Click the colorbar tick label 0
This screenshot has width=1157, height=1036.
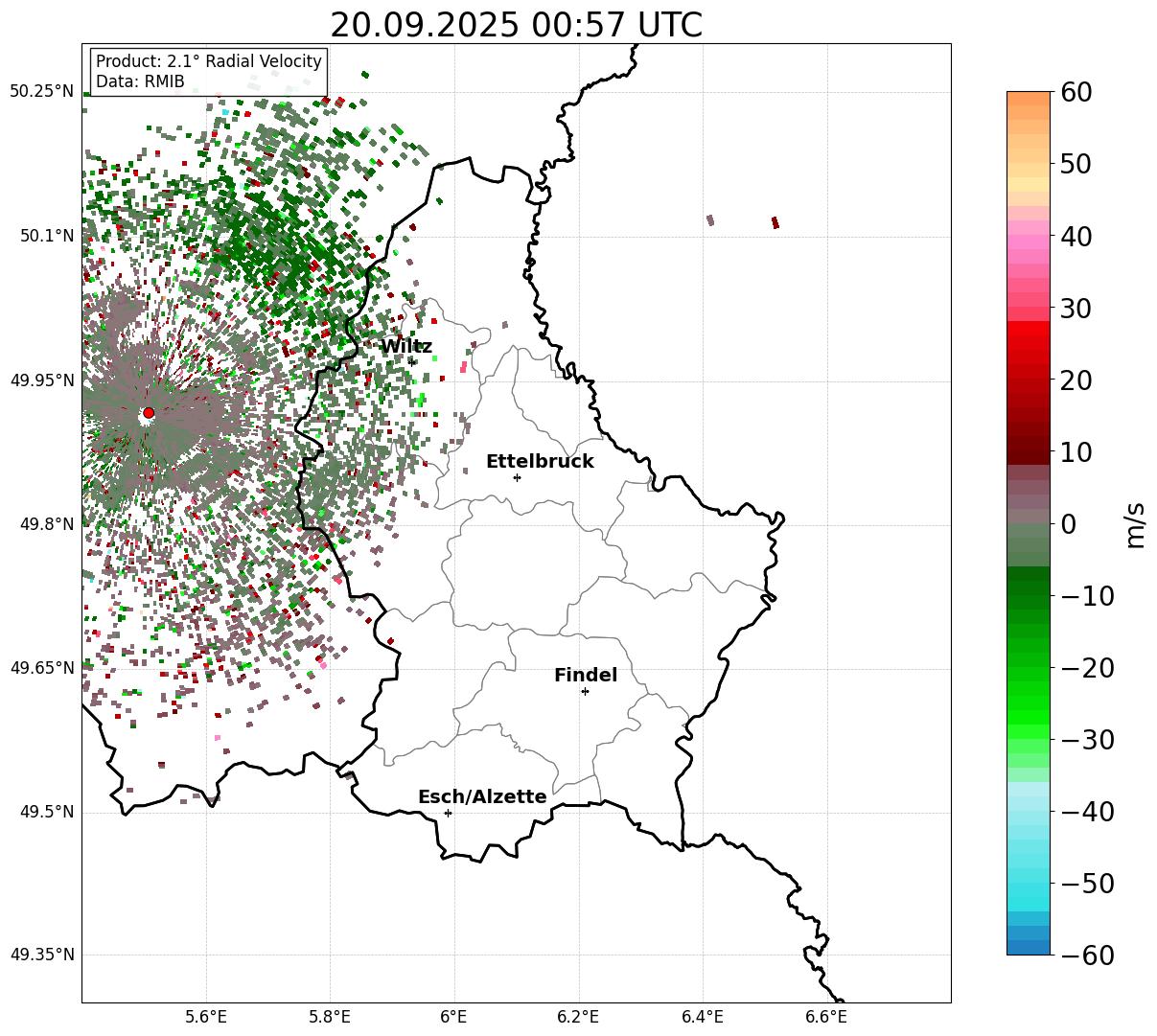tap(1069, 523)
